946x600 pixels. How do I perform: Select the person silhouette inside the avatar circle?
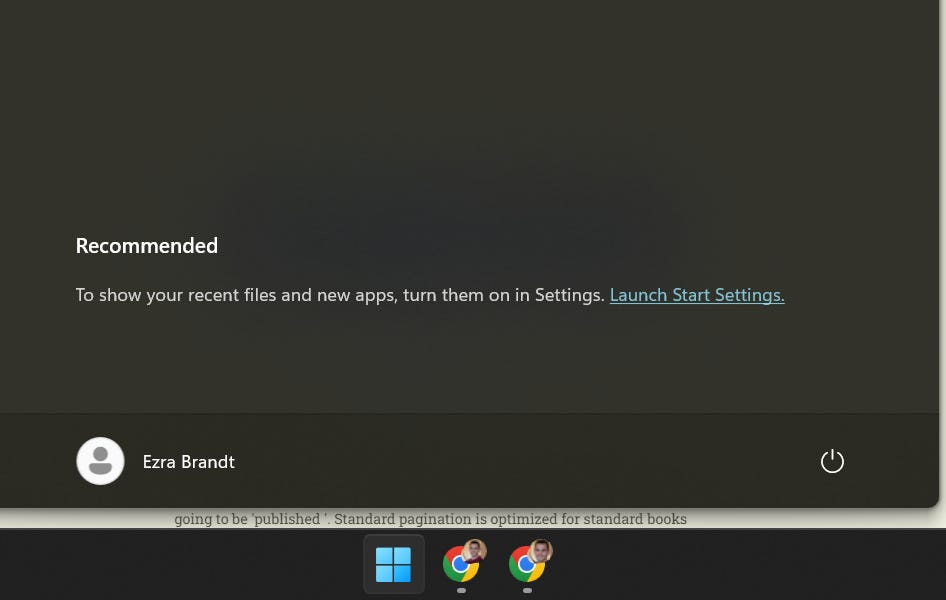100,461
